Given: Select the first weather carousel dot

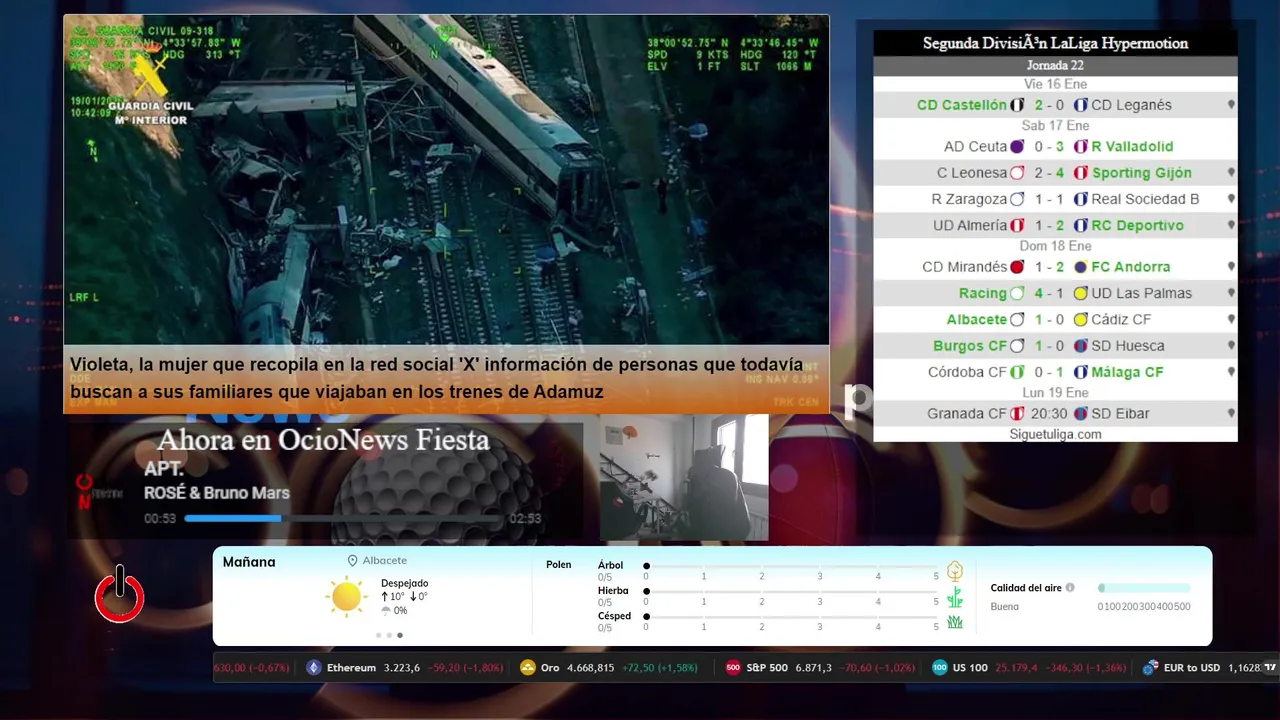Looking at the screenshot, I should [378, 635].
